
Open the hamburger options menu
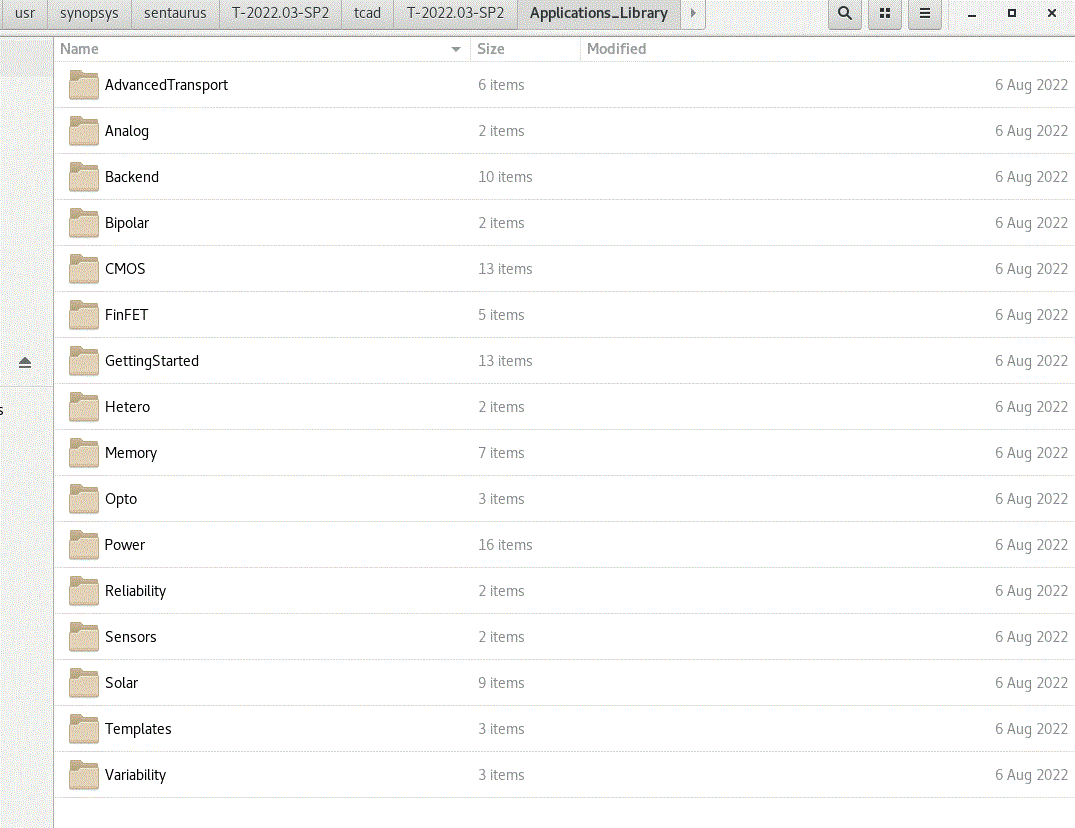pos(925,14)
